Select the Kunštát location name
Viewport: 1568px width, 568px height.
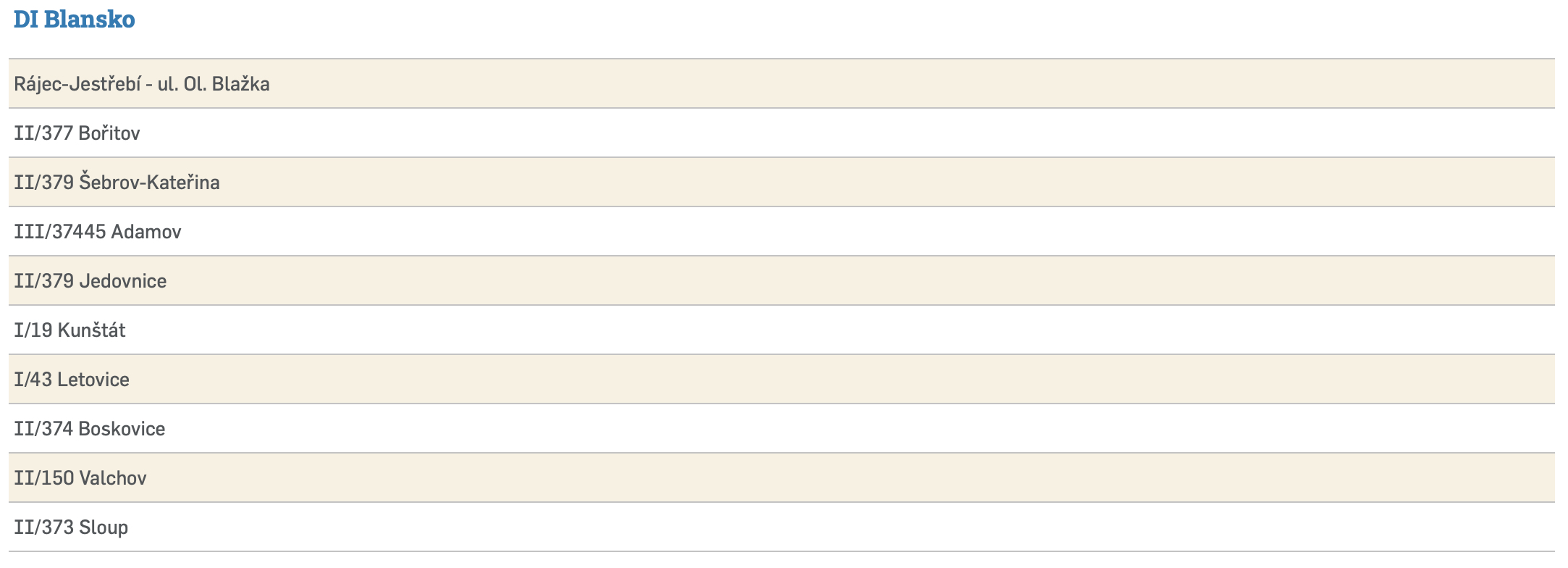[x=91, y=330]
